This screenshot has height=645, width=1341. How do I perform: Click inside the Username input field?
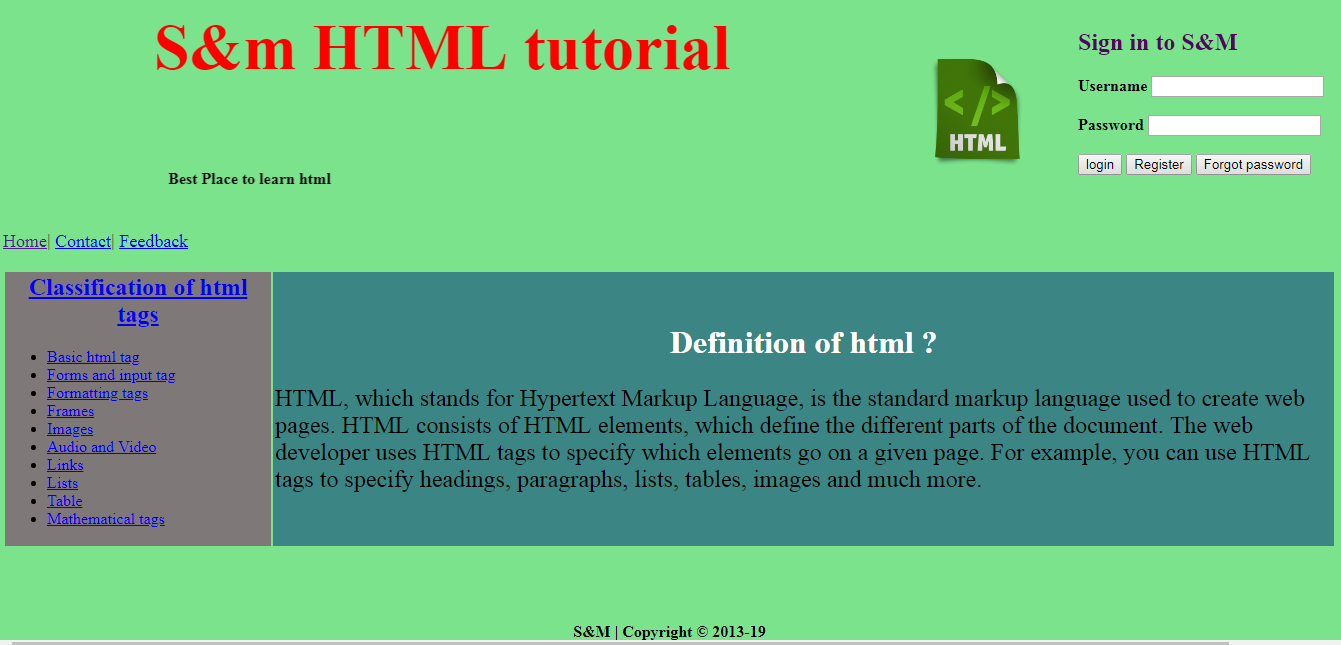[x=1236, y=86]
